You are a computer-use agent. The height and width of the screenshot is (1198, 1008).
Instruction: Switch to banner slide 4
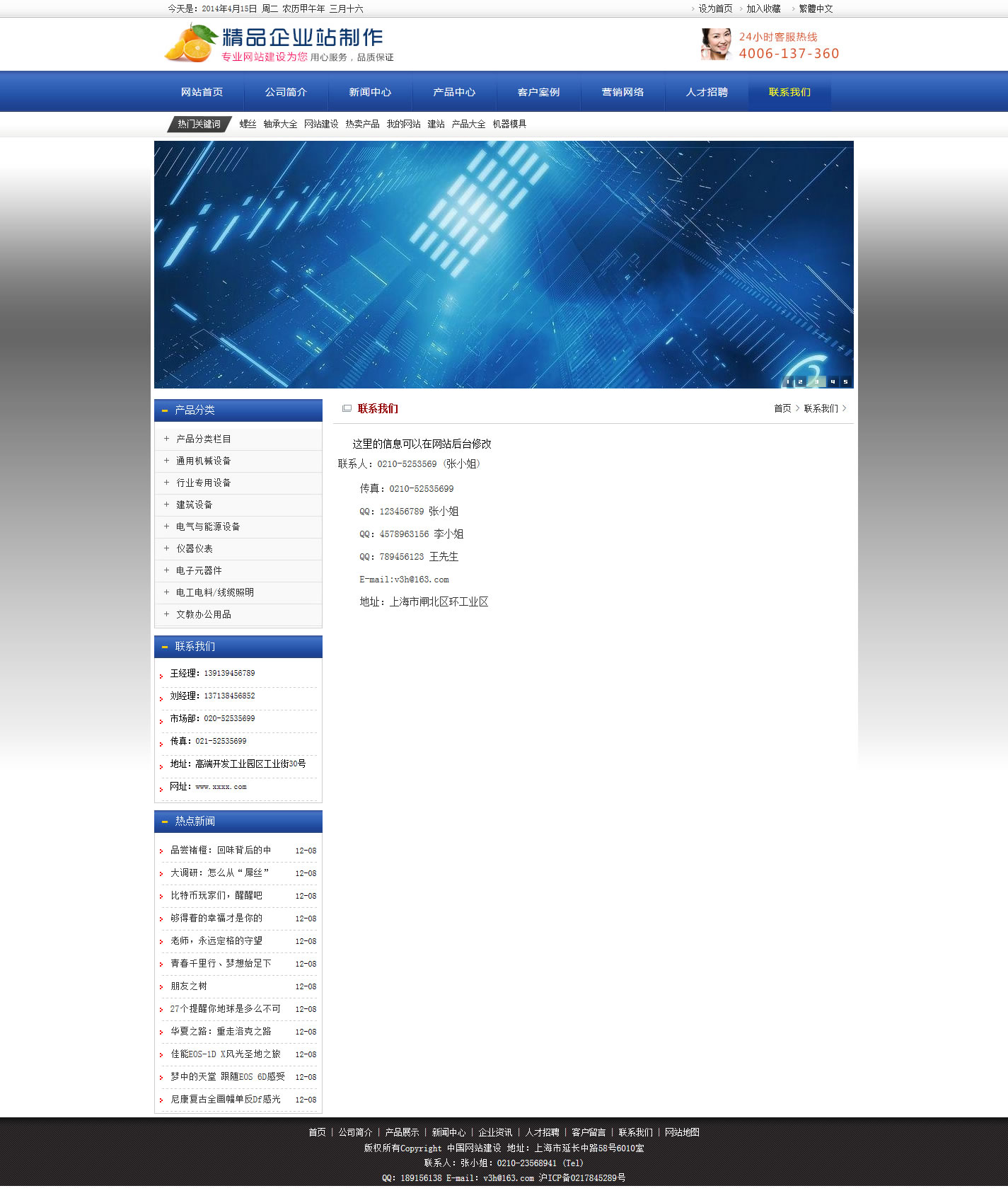pos(833,381)
